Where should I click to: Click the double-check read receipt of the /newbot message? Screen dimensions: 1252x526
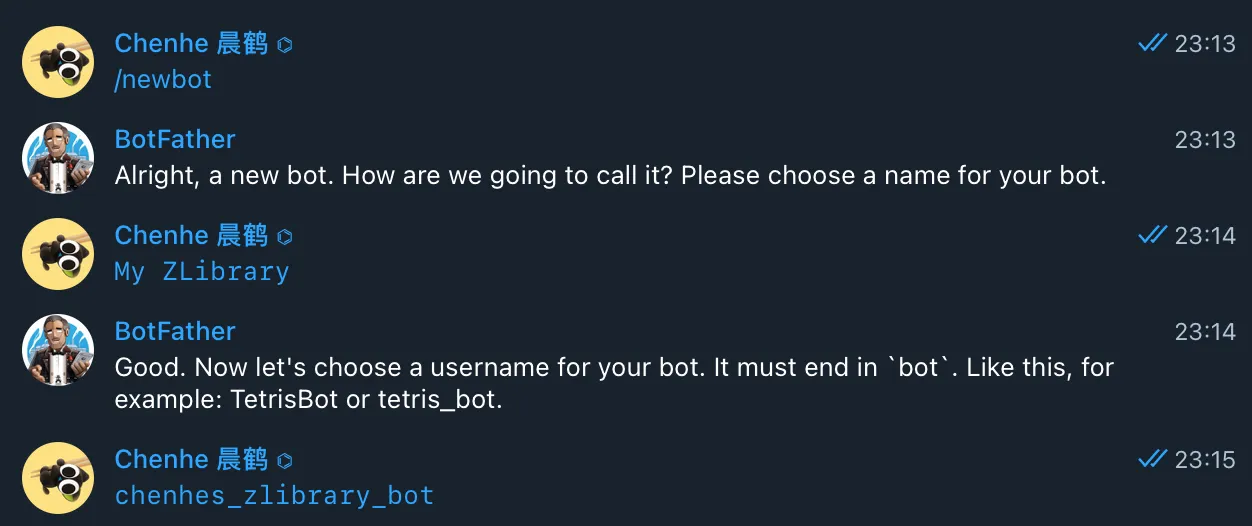(1153, 43)
